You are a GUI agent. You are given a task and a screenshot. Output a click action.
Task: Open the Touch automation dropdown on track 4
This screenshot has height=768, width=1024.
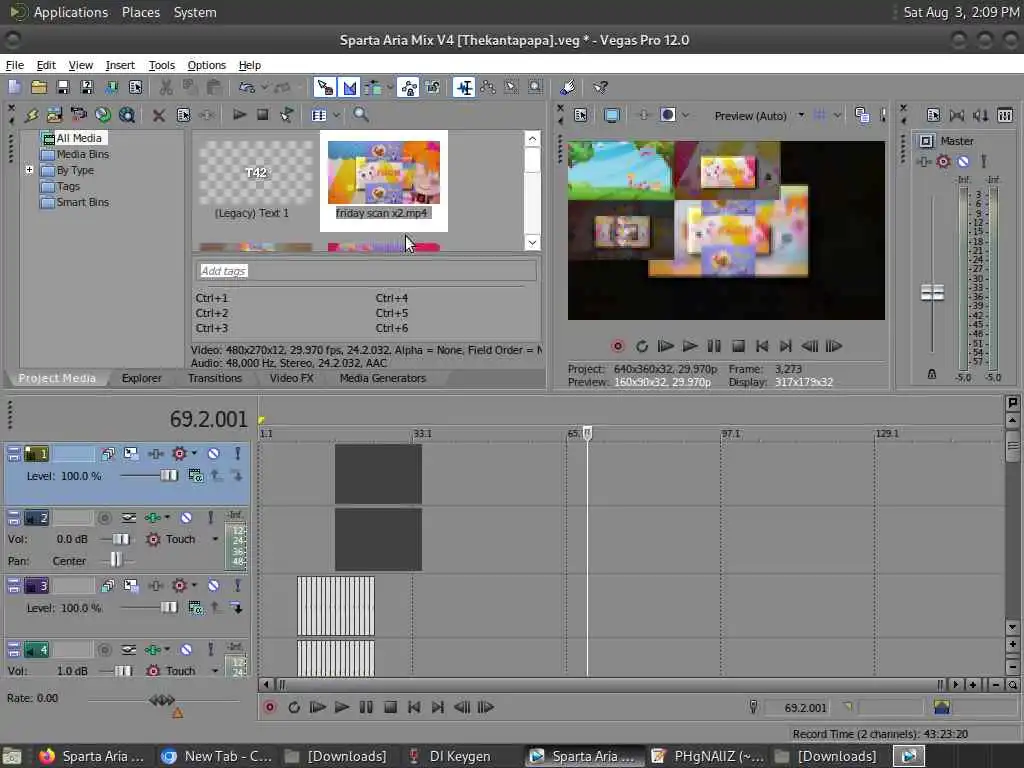215,671
